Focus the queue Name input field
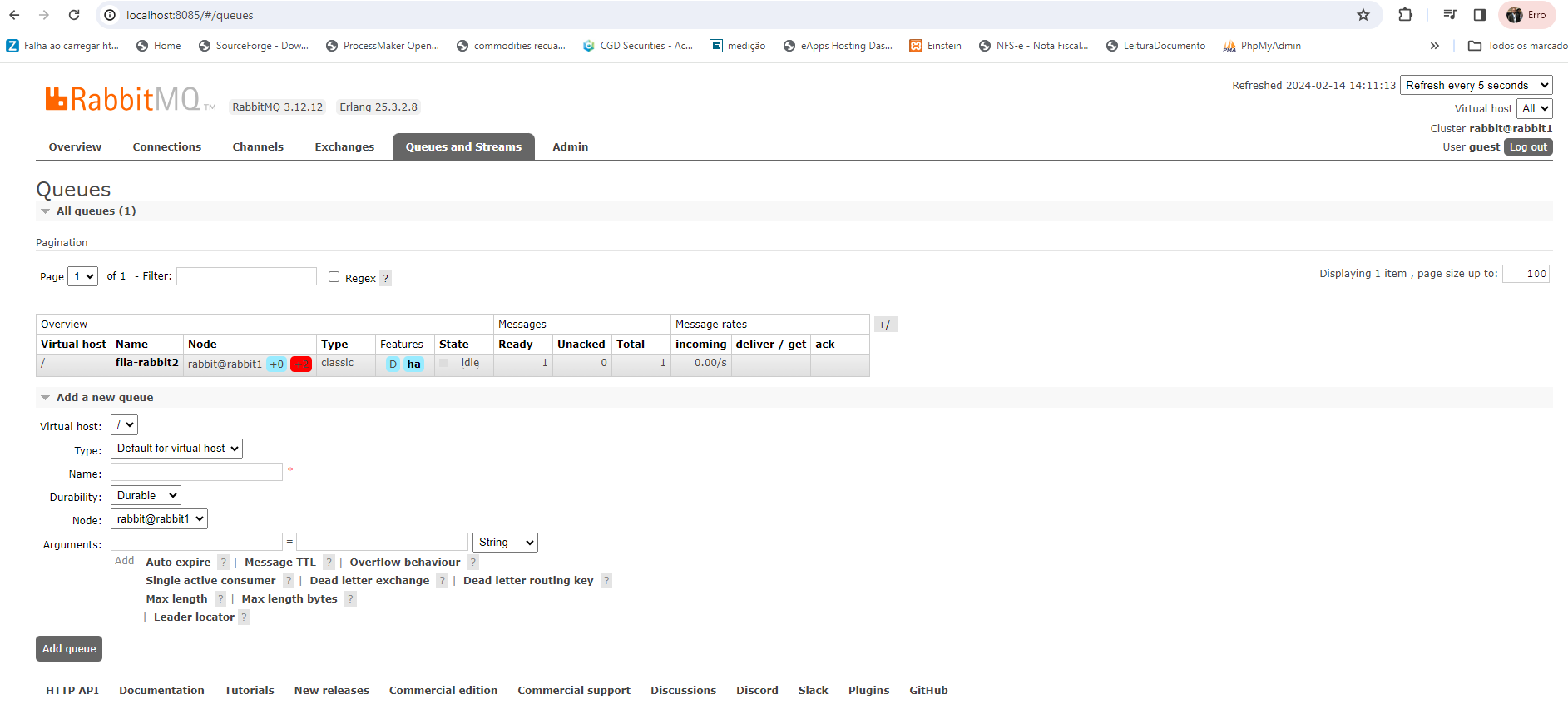1568x724 pixels. (196, 472)
